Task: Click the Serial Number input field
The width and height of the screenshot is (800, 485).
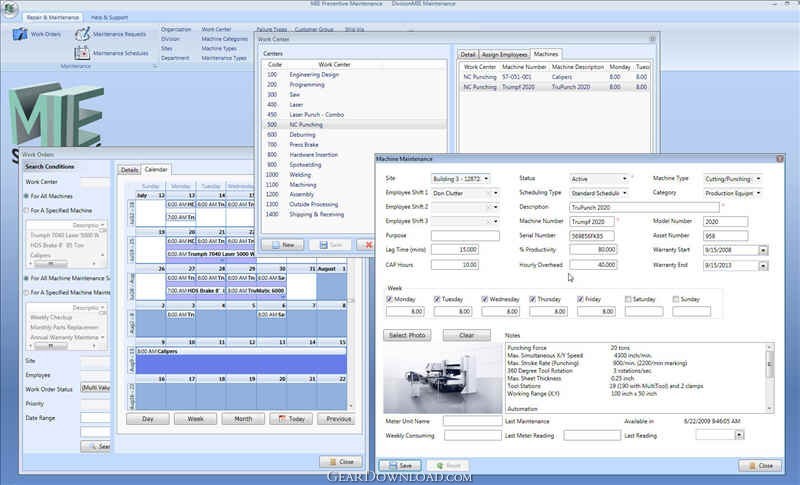Action: pos(592,236)
